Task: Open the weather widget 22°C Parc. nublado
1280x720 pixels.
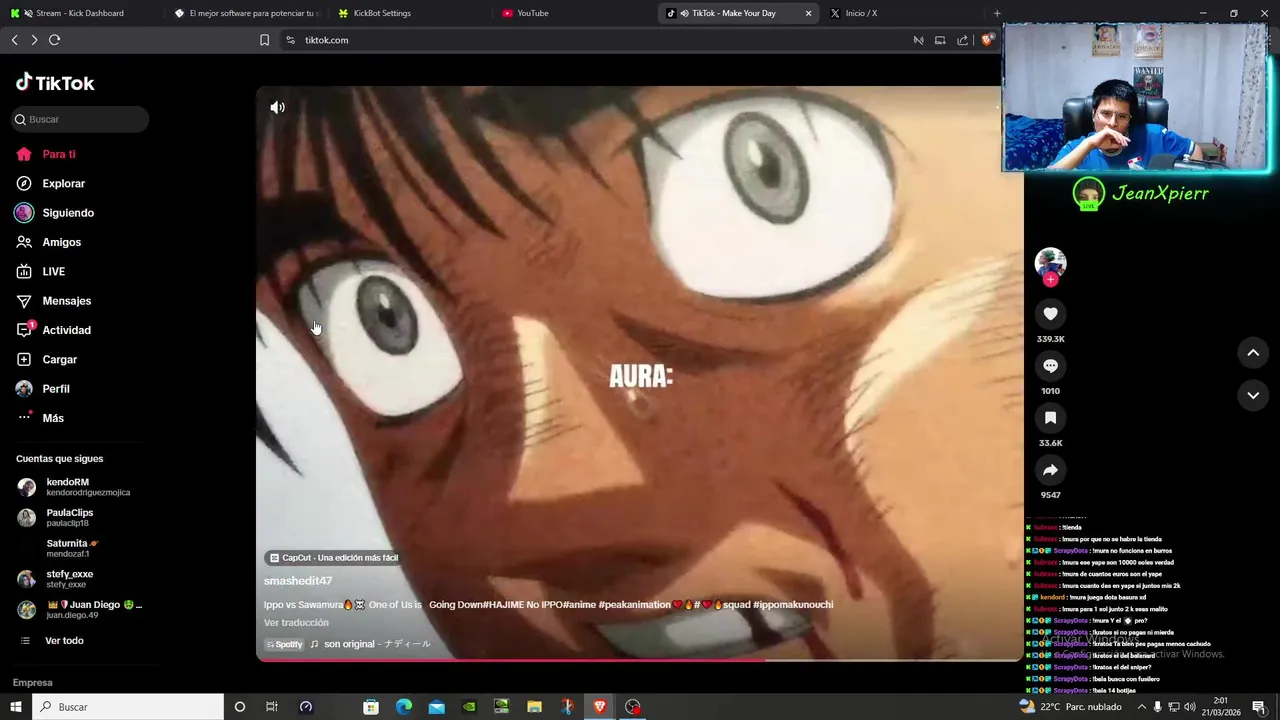Action: pos(1070,707)
